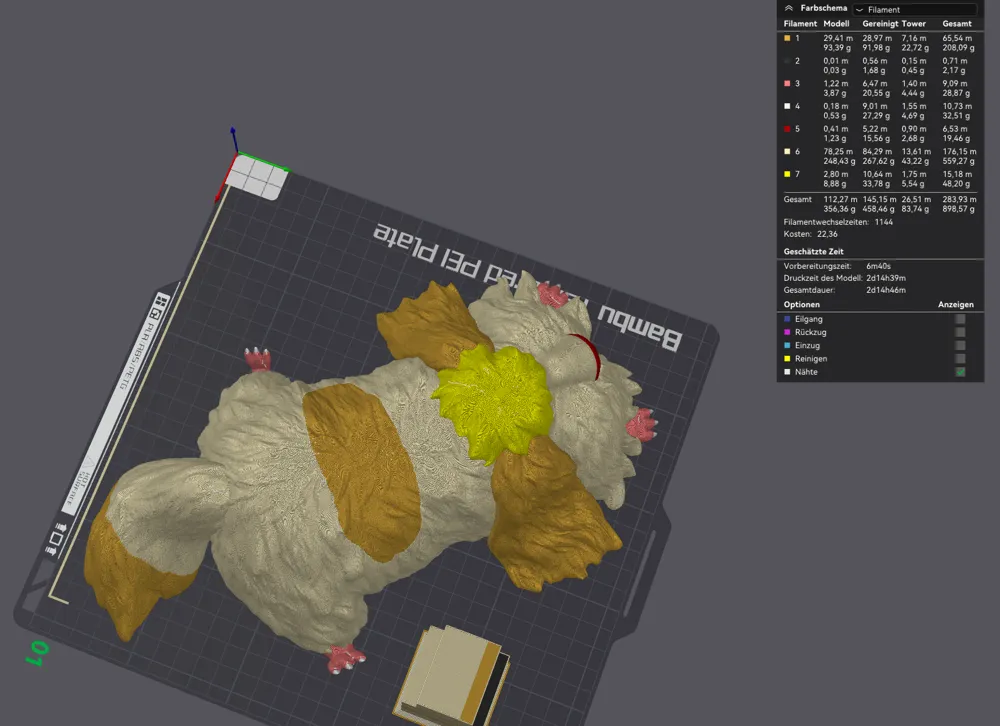Click the Vorbereitungszeit value 6m40s
The width and height of the screenshot is (1000, 726).
[x=878, y=266]
